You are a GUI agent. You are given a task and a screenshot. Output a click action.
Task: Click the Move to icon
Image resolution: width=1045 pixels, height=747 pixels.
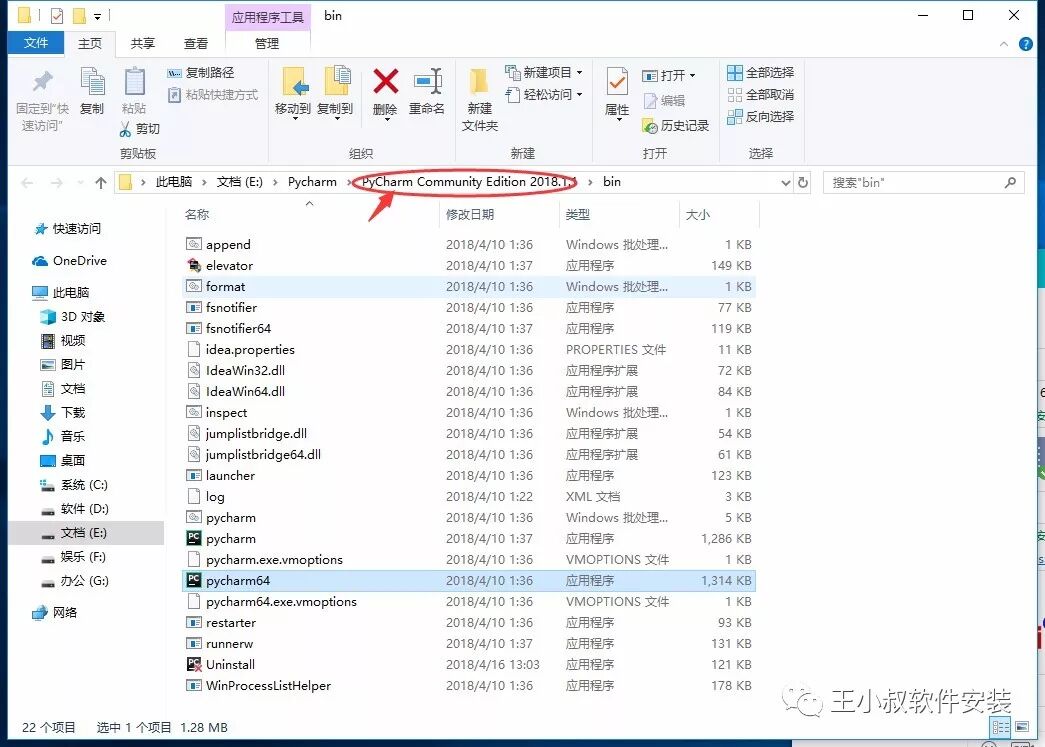click(293, 83)
